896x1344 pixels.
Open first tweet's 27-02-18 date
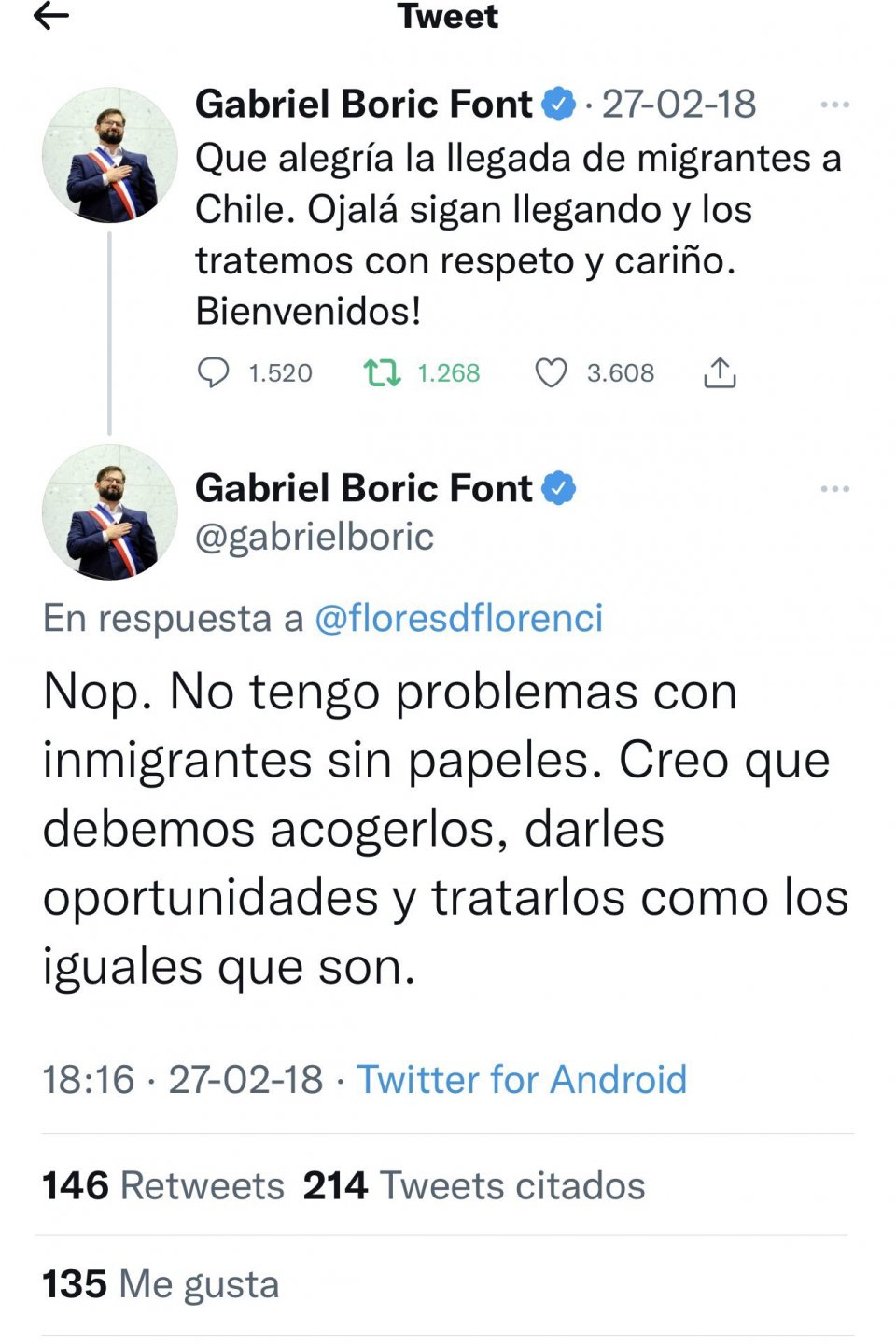[679, 104]
